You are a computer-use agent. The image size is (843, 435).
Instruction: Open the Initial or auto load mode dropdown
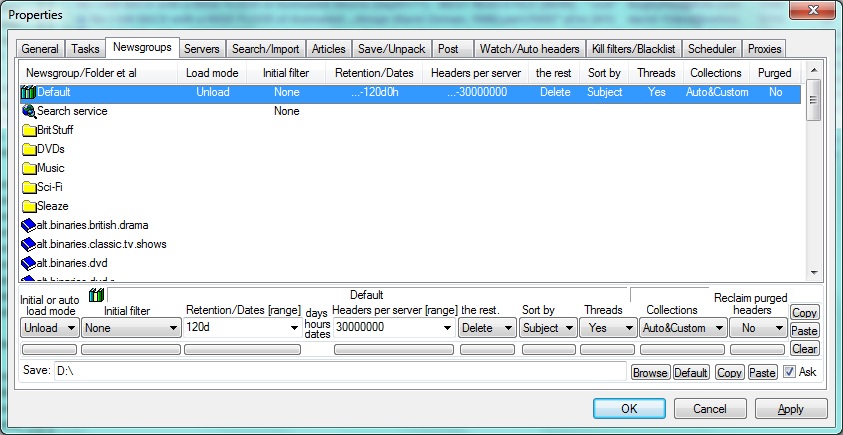point(49,327)
